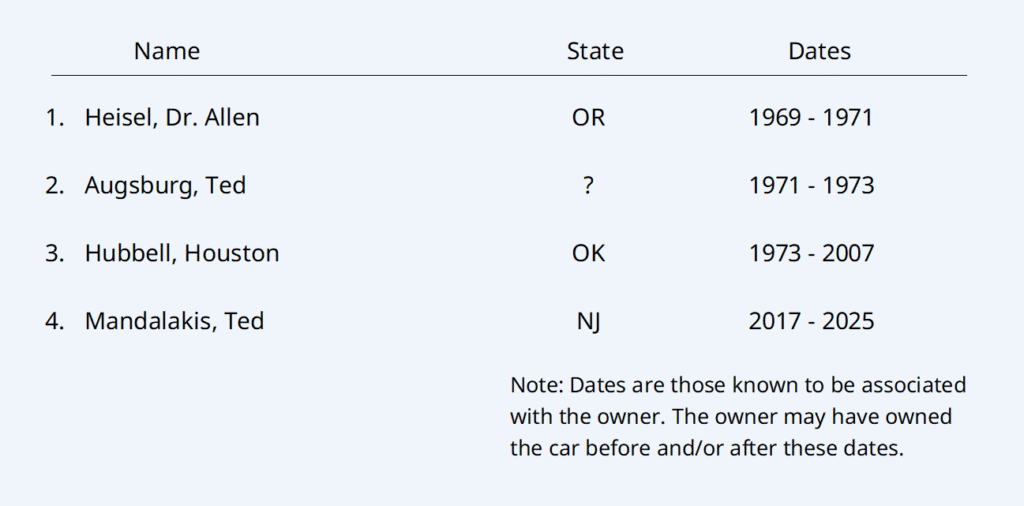Select row number 3

[54, 253]
